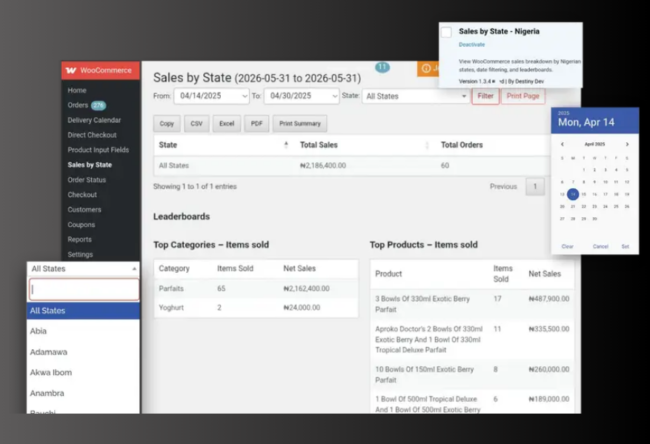The width and height of the screenshot is (650, 444).
Task: Open Order Status menu item
Action: (x=87, y=180)
